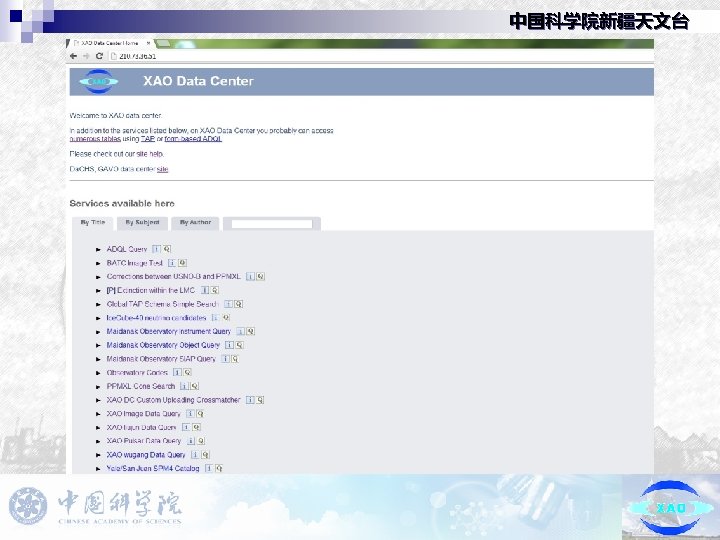Click search icon for XAO Image Data Query
720x540 pixels.
200,414
